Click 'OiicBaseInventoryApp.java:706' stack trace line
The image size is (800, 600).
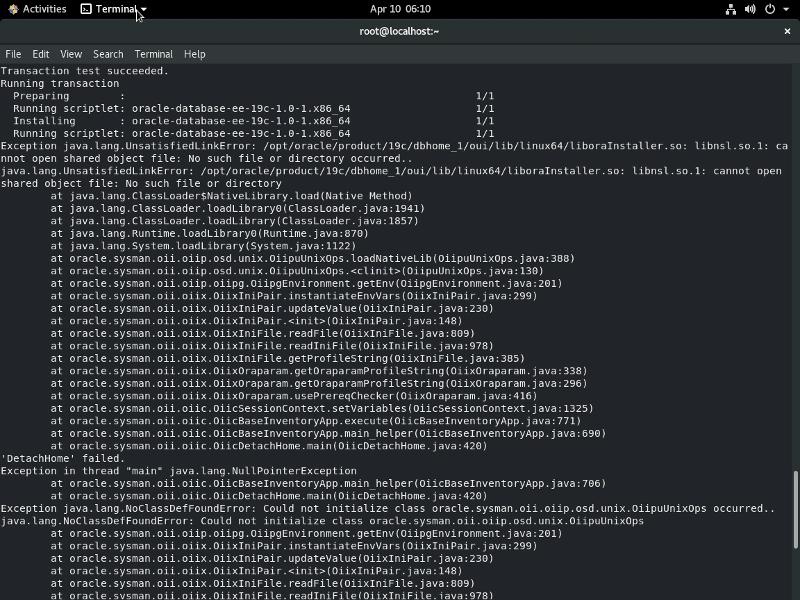pyautogui.click(x=328, y=483)
